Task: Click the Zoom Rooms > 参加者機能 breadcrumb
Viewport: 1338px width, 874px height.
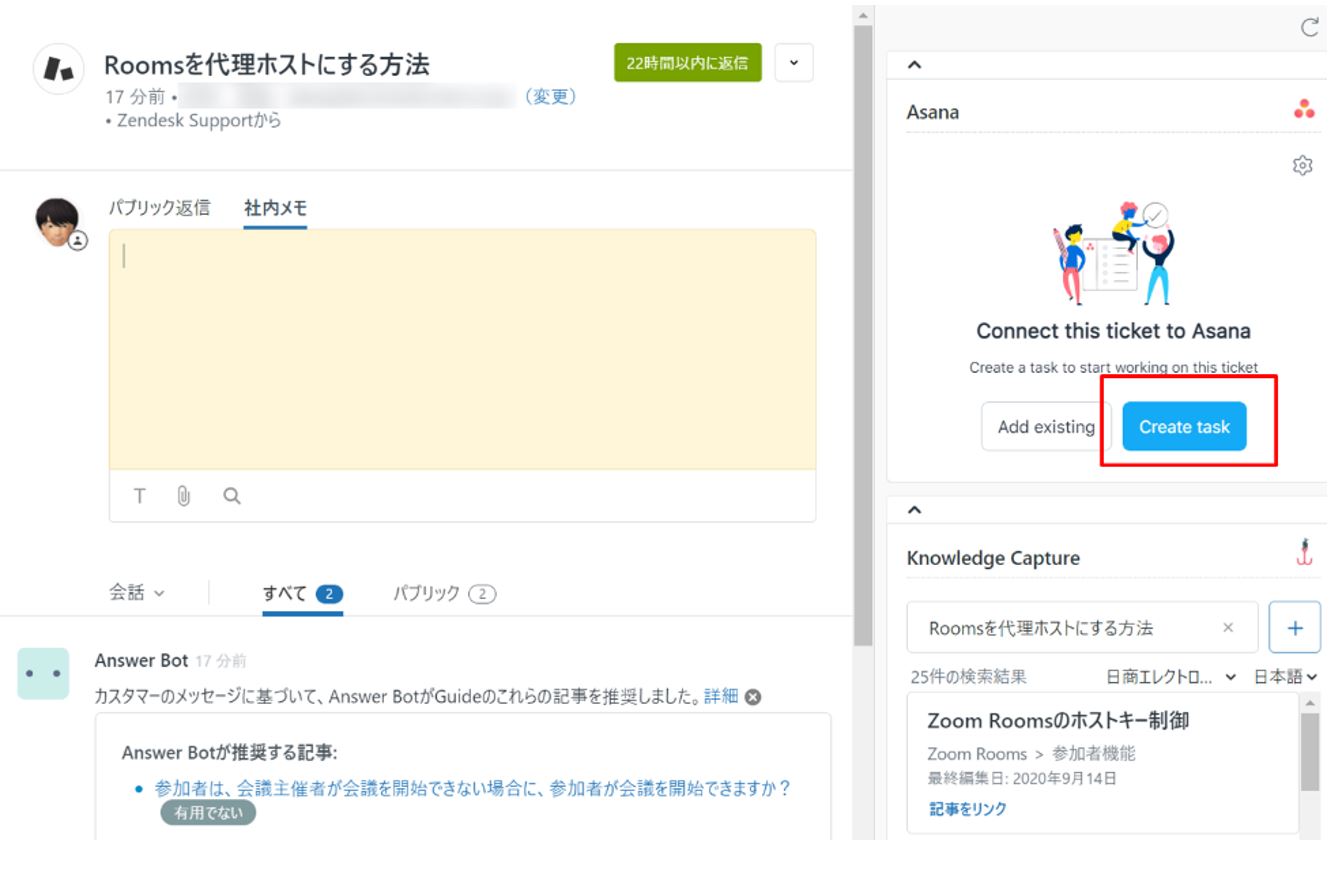Action: coord(1031,754)
